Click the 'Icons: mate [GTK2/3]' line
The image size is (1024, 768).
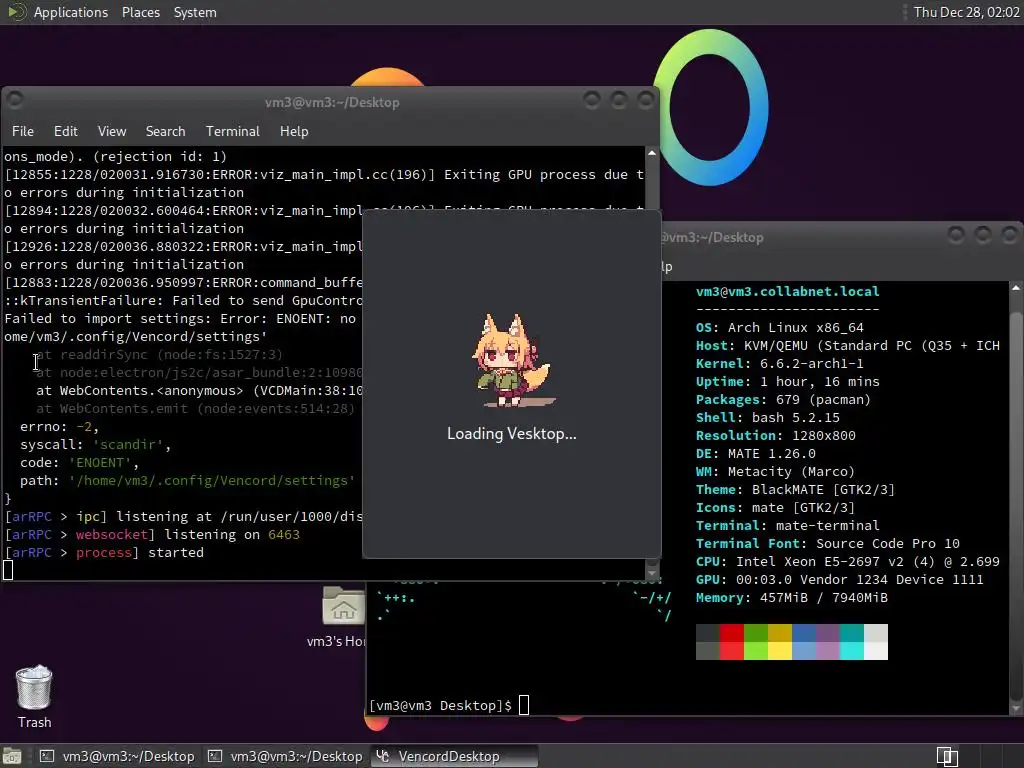point(775,507)
